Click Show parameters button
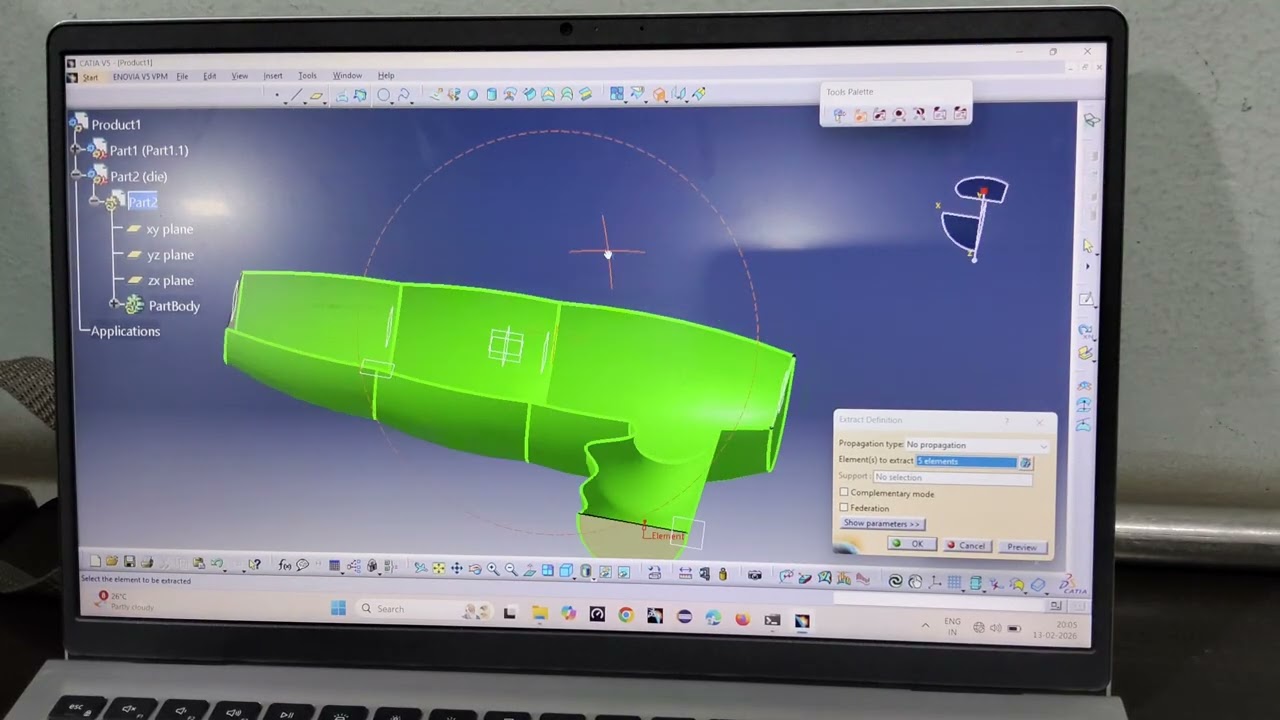1280x720 pixels. point(881,524)
